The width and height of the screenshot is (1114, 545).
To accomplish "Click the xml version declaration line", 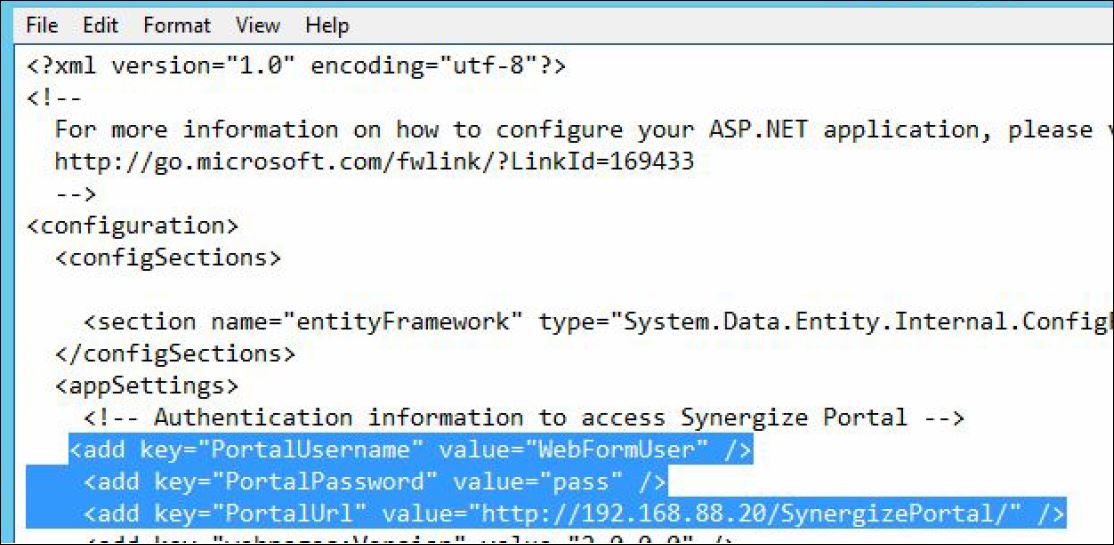I will tap(296, 67).
